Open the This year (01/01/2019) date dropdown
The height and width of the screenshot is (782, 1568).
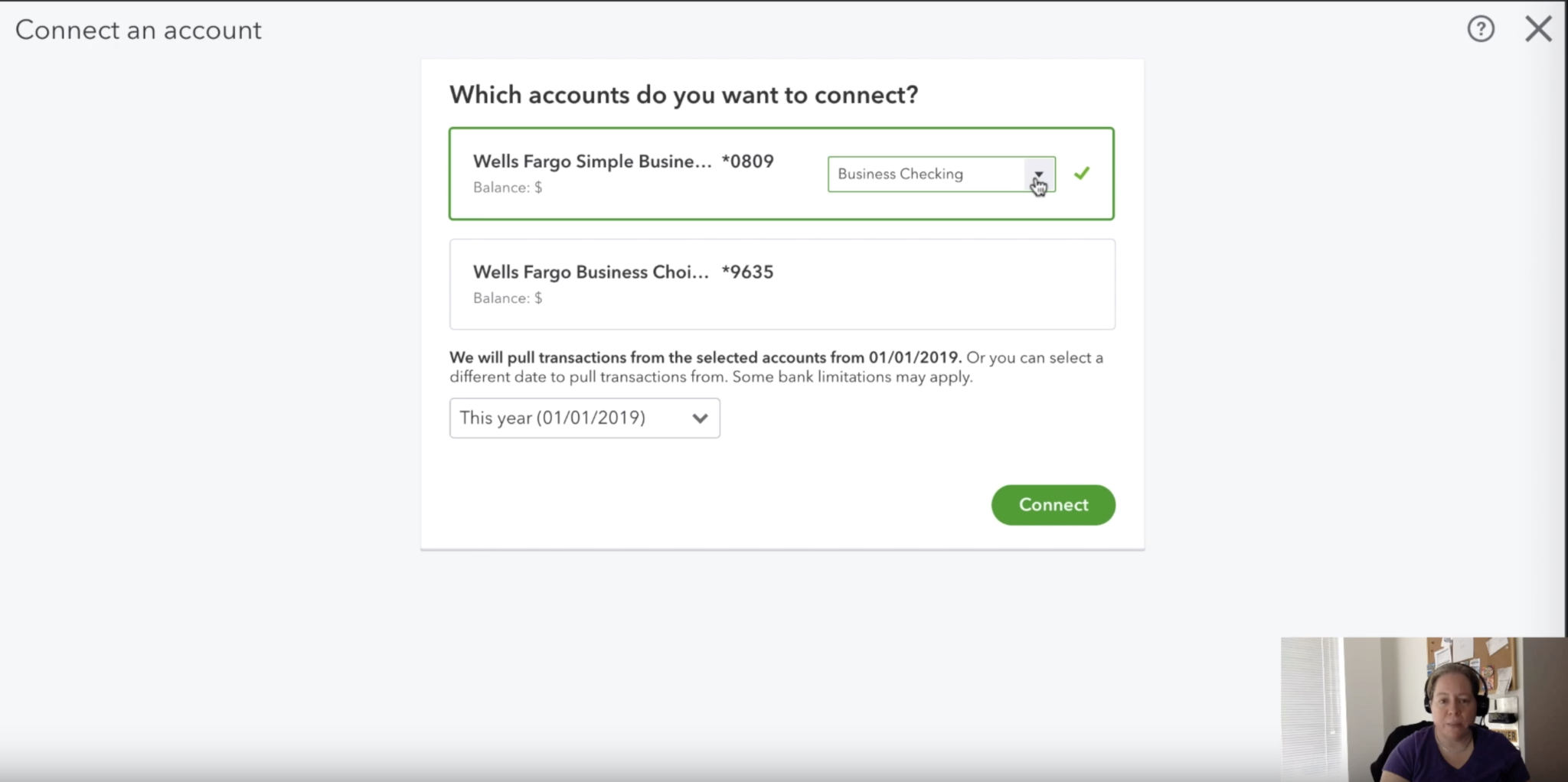tap(584, 418)
